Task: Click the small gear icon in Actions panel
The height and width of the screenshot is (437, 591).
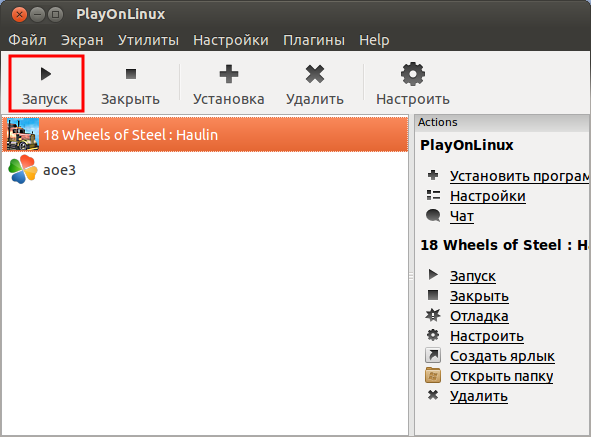Action: coord(433,335)
